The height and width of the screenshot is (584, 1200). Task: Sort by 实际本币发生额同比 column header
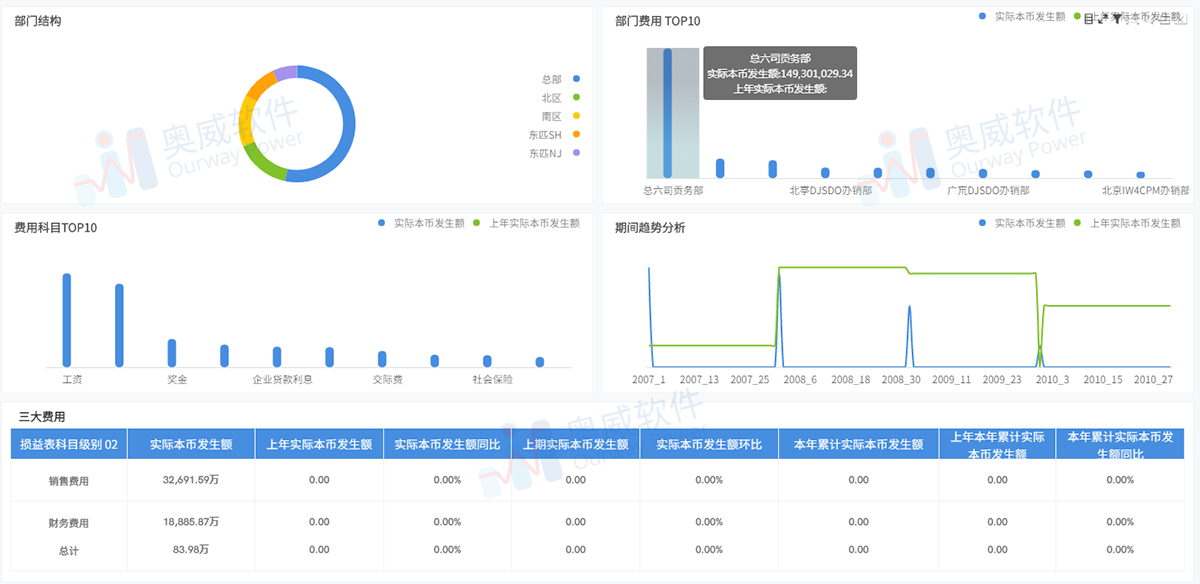[447, 445]
